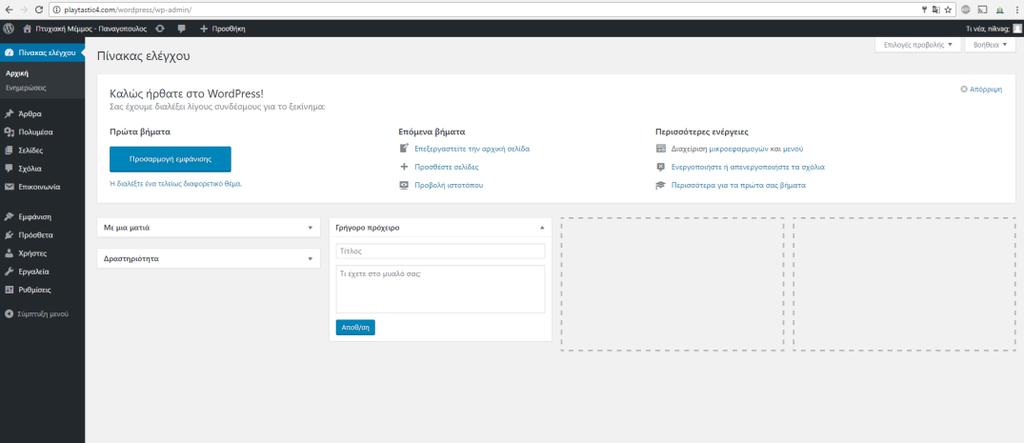The height and width of the screenshot is (443, 1024).
Task: Click the Cast screen icon
Action: pos(982,10)
